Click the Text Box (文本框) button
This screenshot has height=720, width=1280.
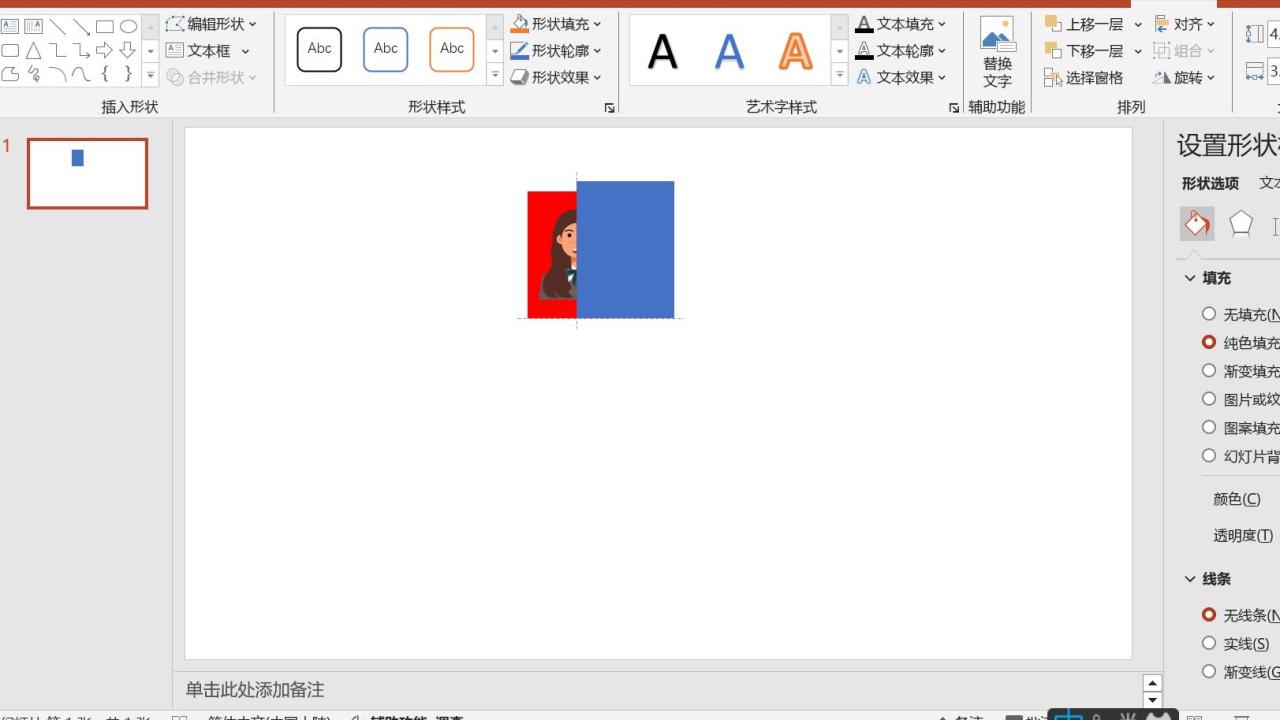(x=208, y=51)
